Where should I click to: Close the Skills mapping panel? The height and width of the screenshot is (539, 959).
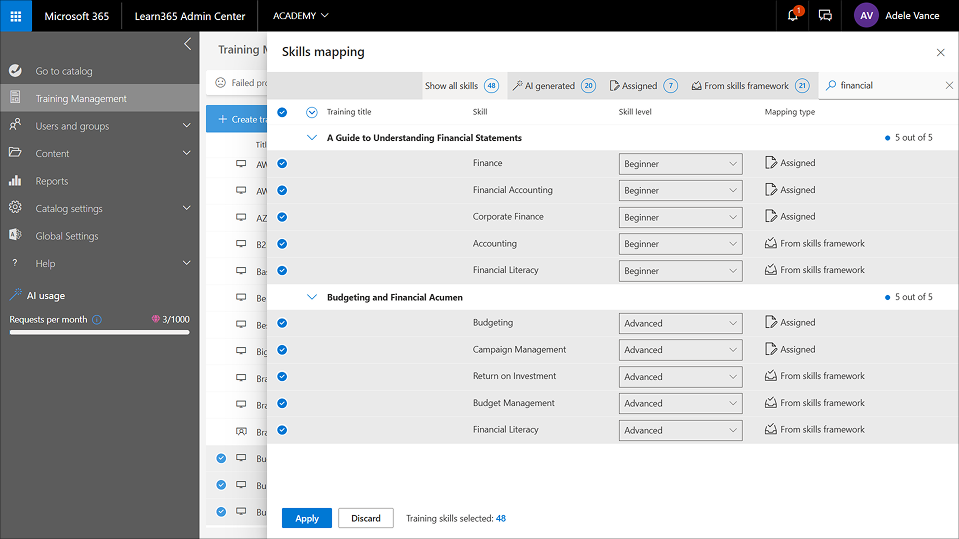point(940,52)
